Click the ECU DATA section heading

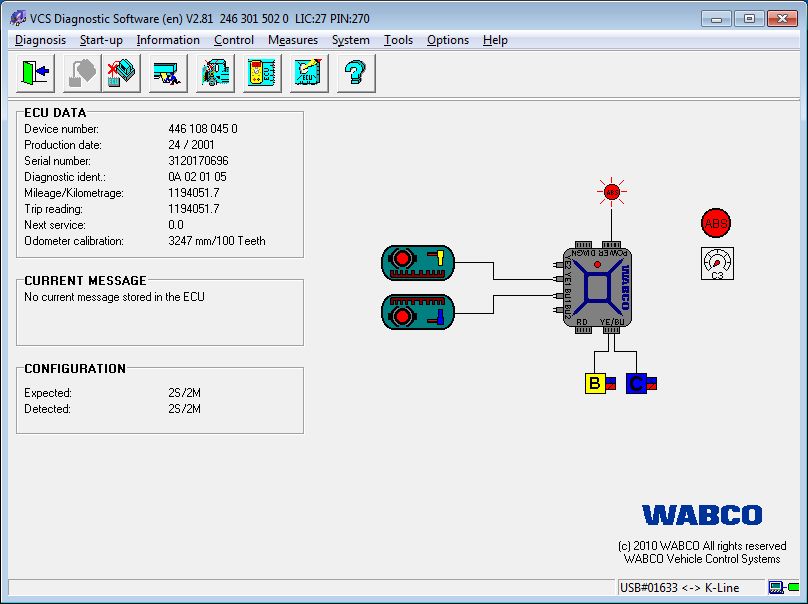tap(55, 112)
